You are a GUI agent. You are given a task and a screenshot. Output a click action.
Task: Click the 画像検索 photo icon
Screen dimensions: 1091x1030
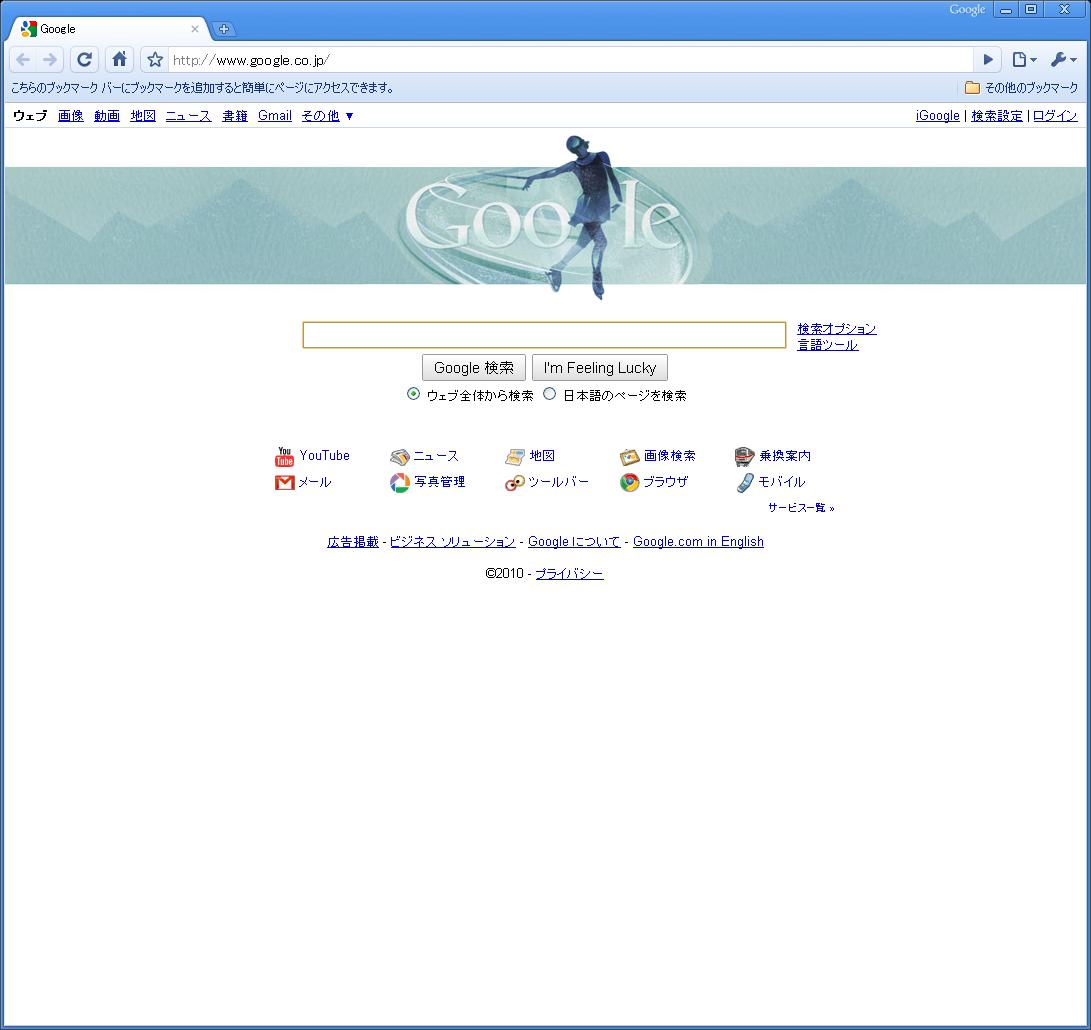tap(629, 457)
